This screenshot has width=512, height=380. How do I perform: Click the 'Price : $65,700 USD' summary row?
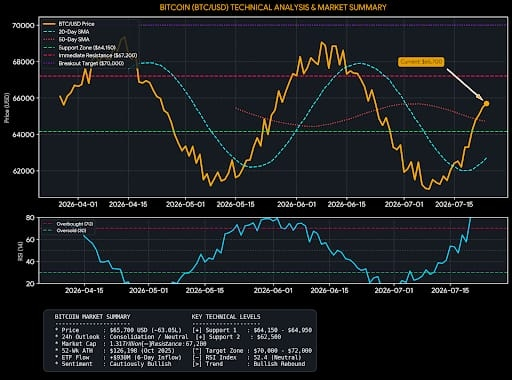[119, 330]
